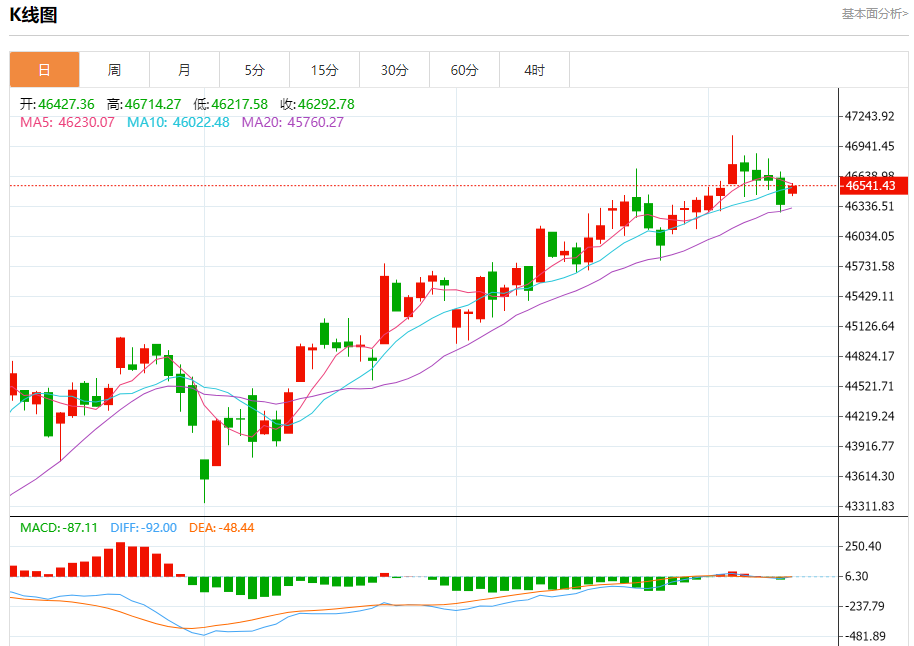Click the MACD value label
The height and width of the screenshot is (646, 914).
(x=59, y=527)
